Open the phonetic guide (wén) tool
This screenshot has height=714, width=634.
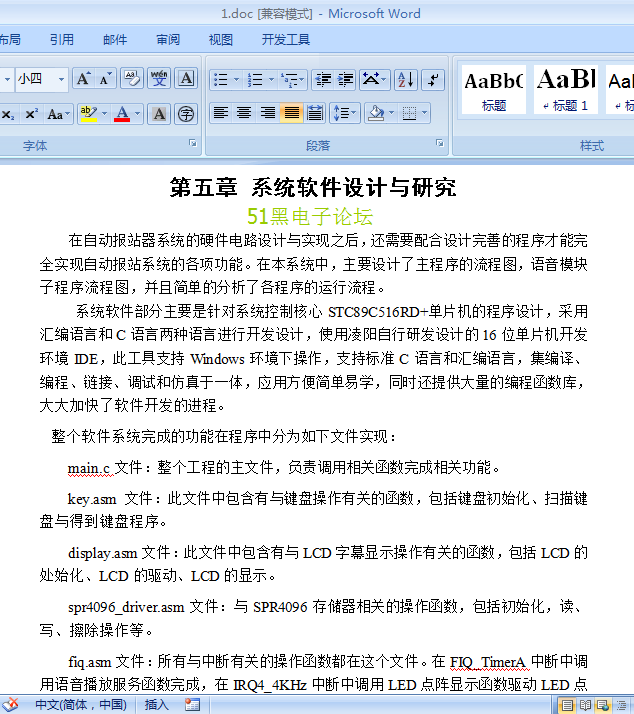[159, 79]
